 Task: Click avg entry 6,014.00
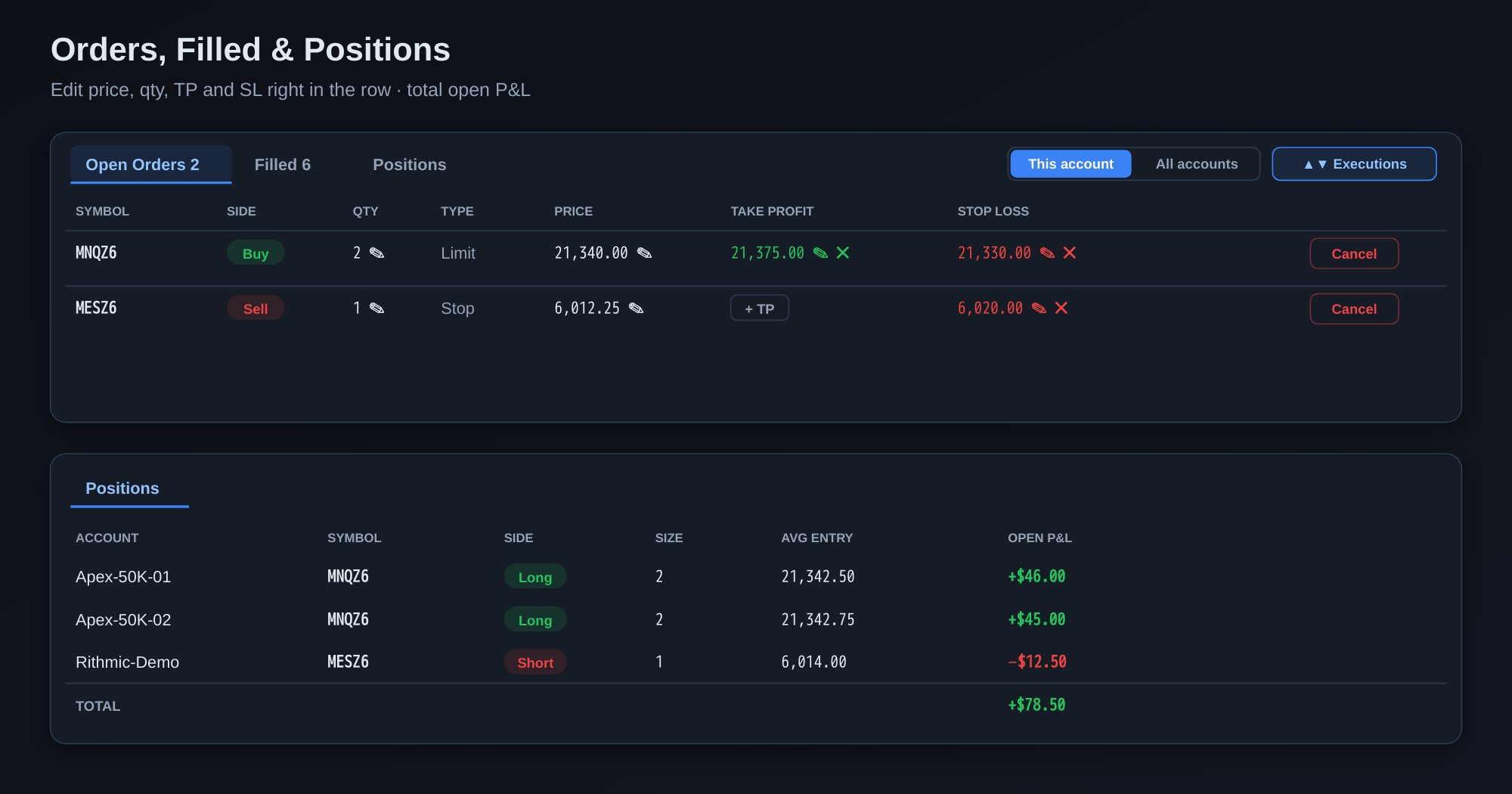(x=813, y=662)
